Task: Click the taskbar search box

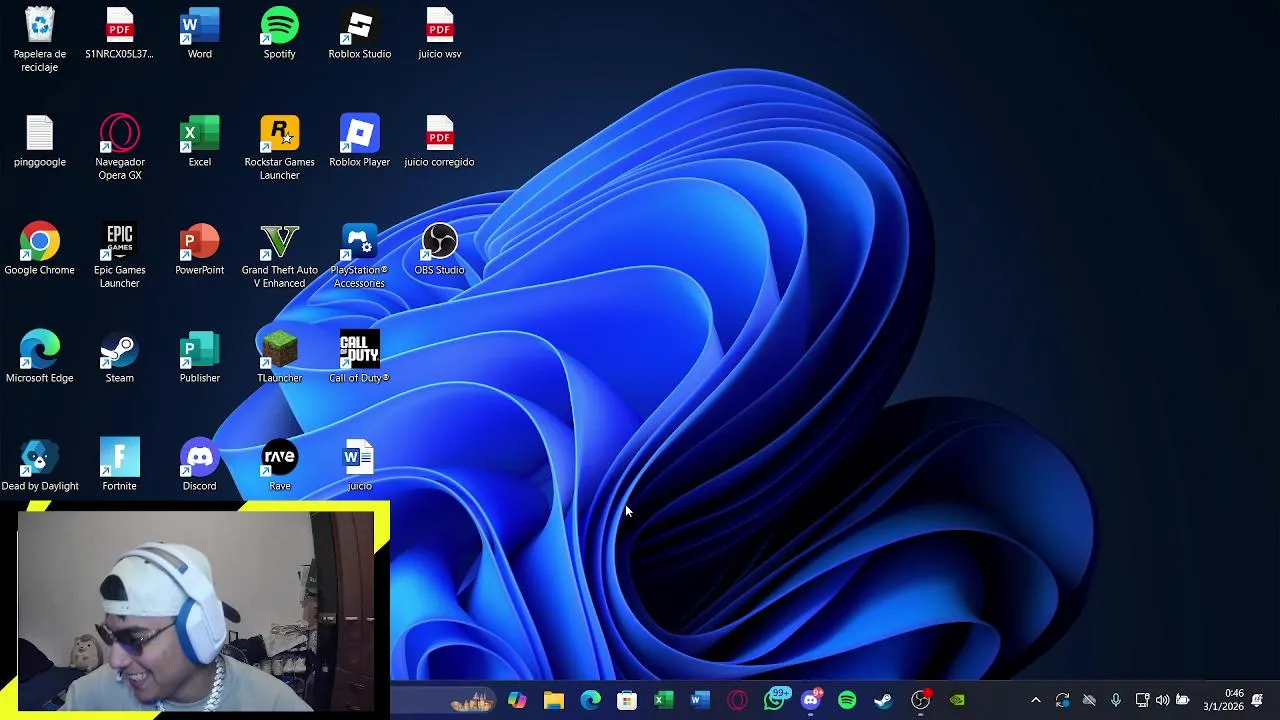Action: click(444, 700)
